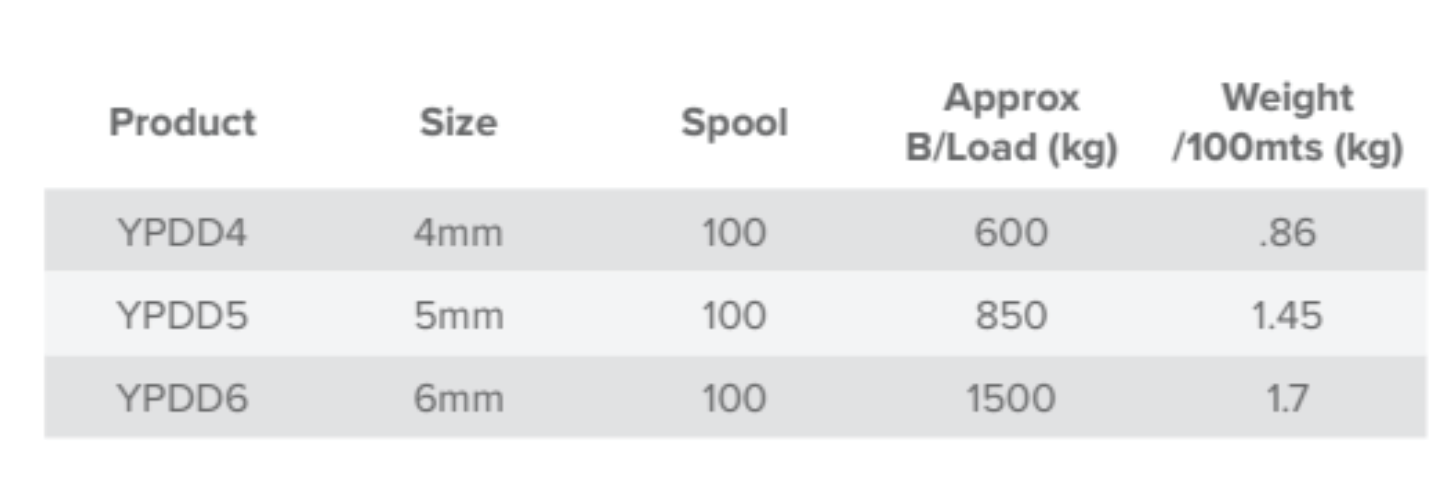Click the Size column header
1453x500 pixels.
[459, 123]
